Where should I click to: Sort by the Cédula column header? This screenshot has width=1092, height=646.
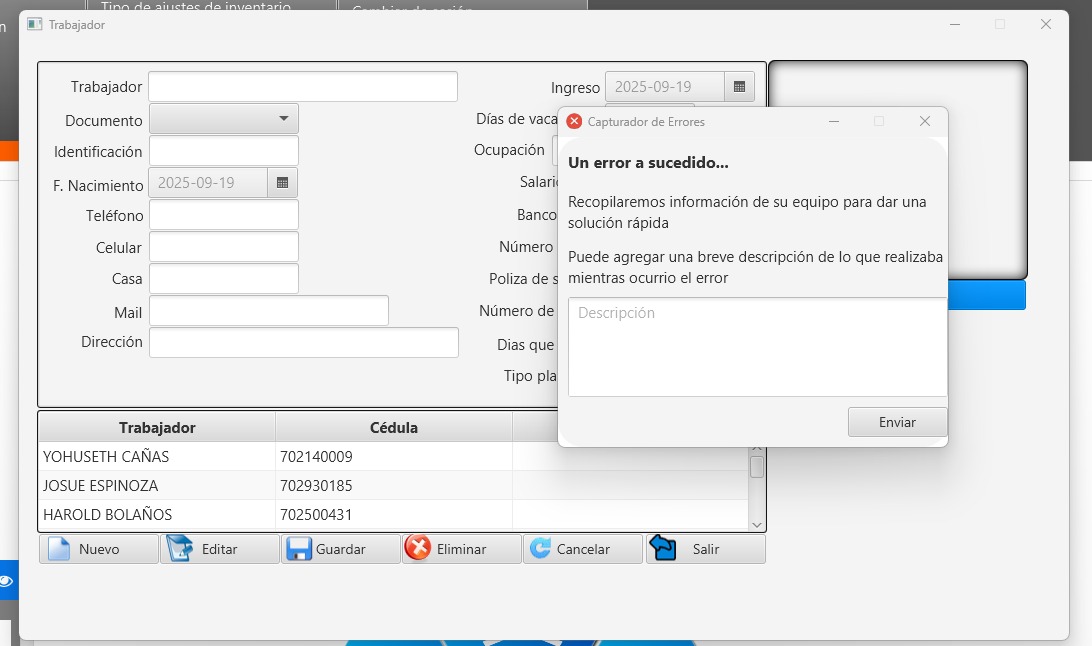393,427
